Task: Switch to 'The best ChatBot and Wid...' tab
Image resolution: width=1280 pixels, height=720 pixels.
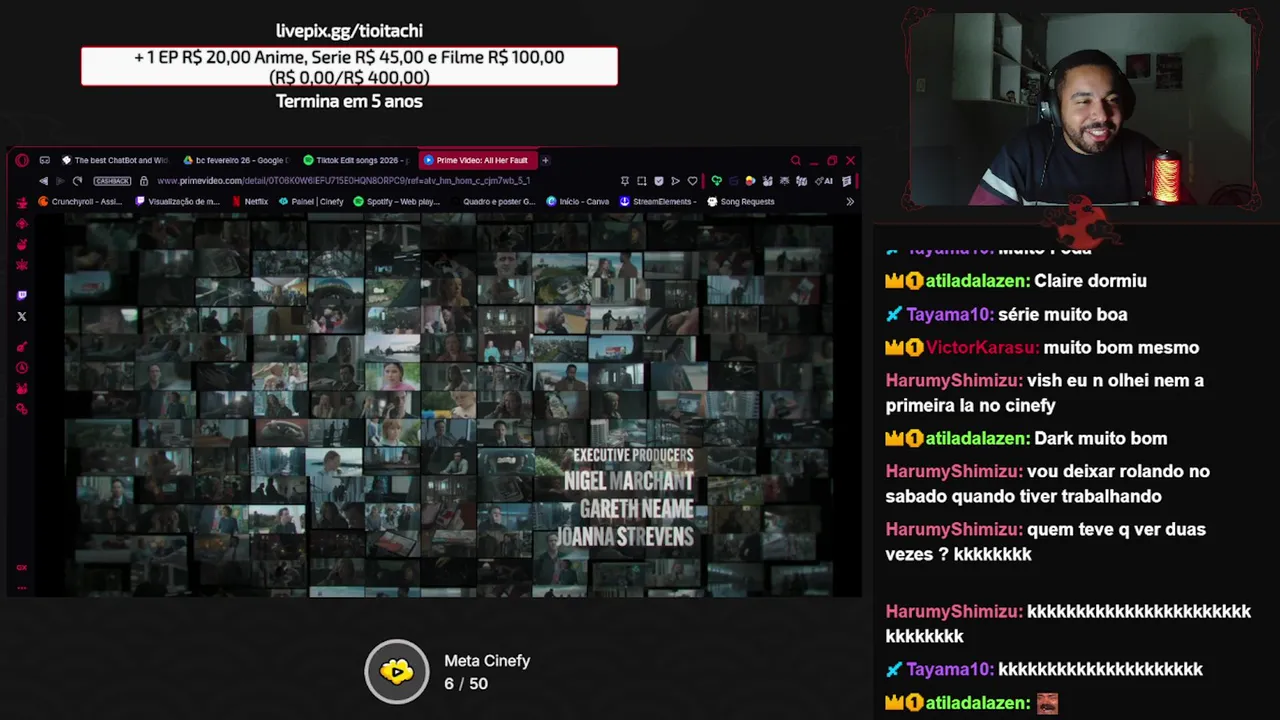Action: coord(115,160)
